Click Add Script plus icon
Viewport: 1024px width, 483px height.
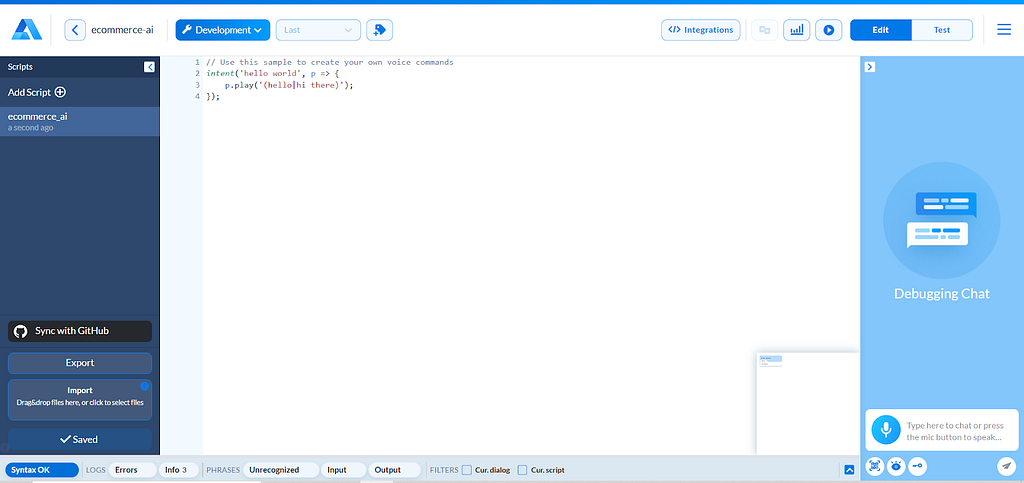point(60,92)
